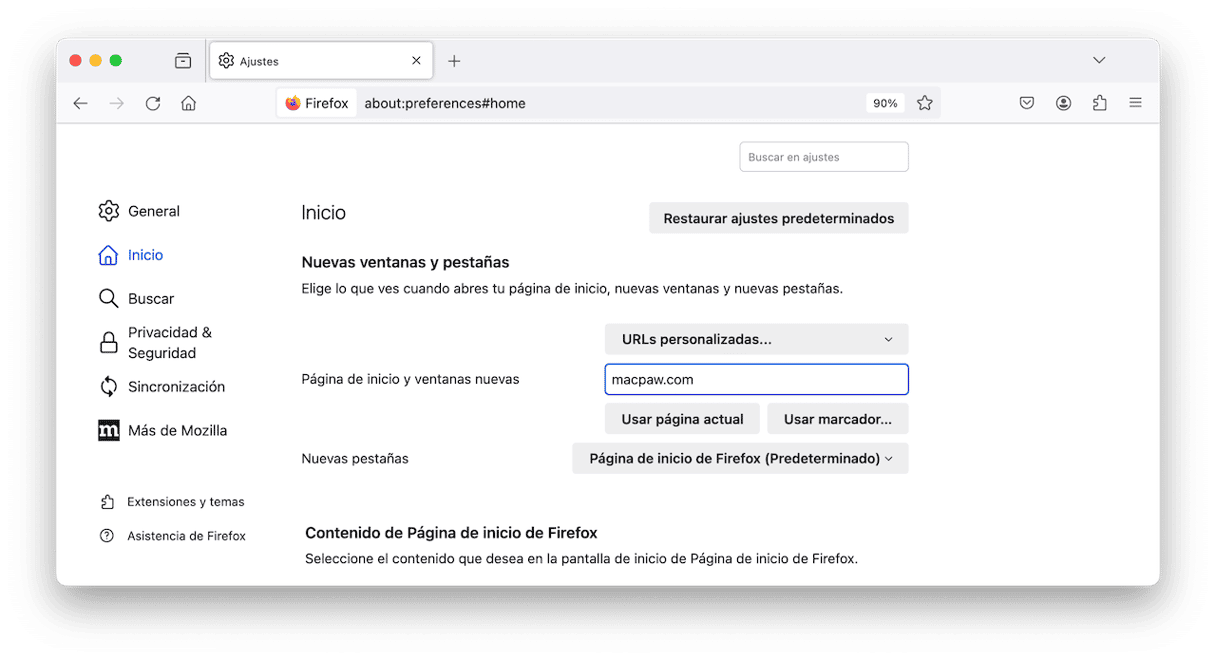Maximize the window with green button
The image size is (1216, 660).
click(x=116, y=61)
